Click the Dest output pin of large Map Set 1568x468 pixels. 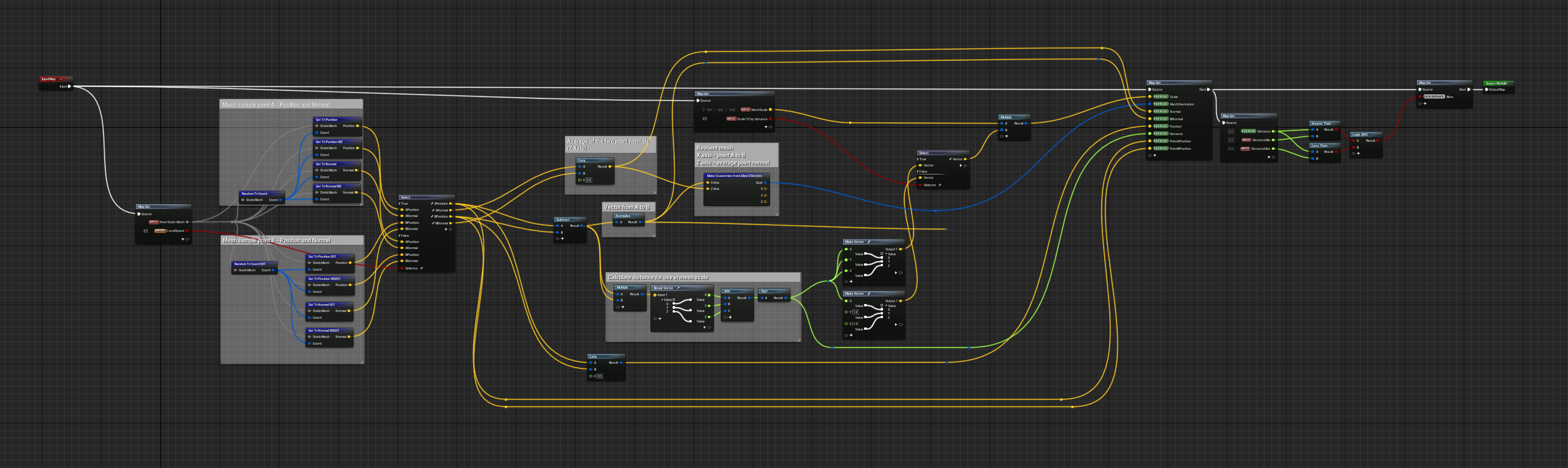click(1208, 89)
